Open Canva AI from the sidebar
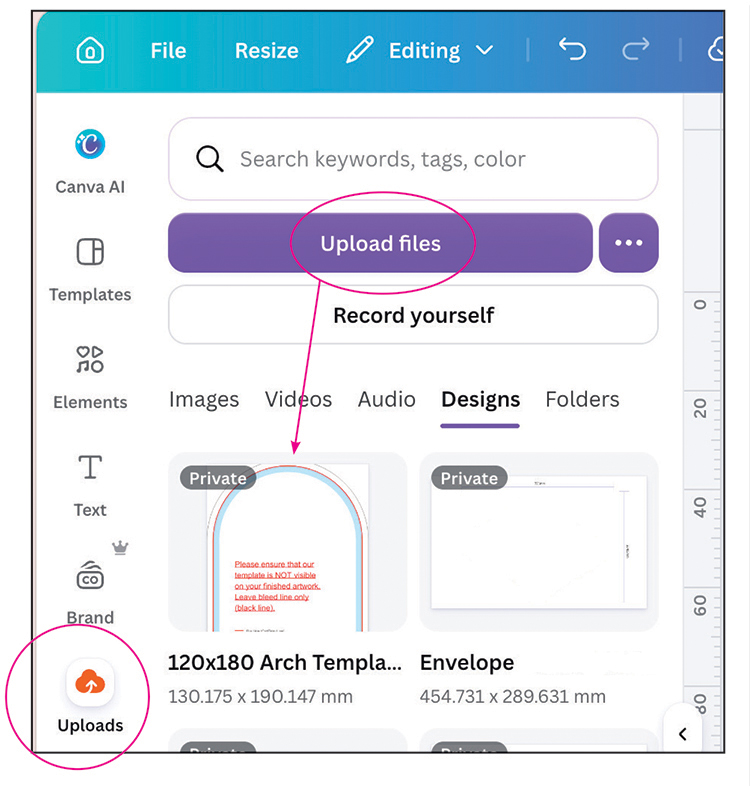750x786 pixels. click(90, 161)
